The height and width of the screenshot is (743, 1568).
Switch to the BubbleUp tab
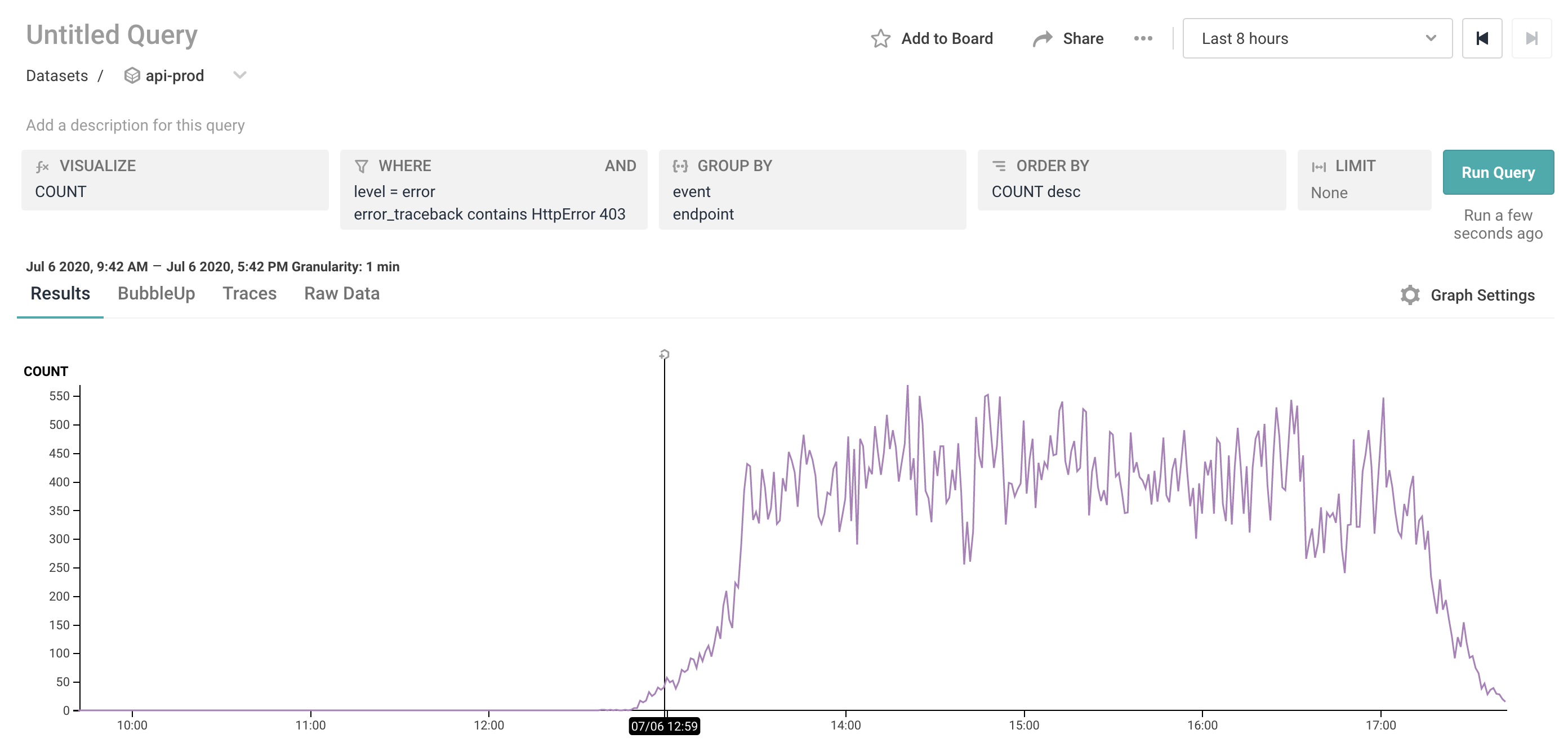tap(156, 294)
